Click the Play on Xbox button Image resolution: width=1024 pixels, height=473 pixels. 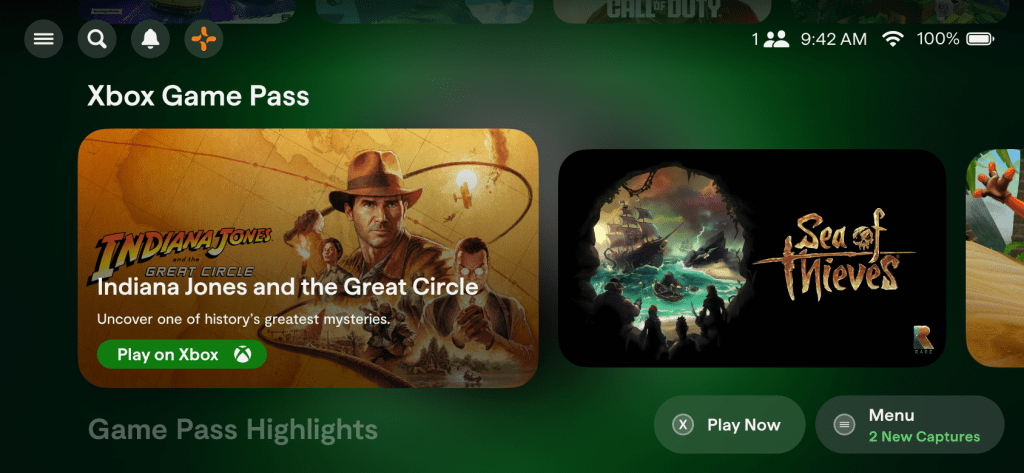(x=182, y=355)
